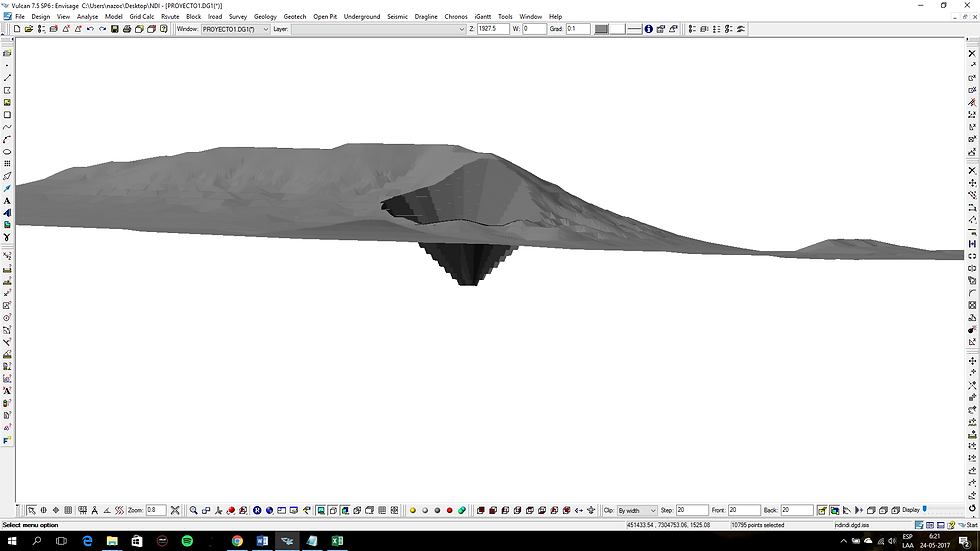
Task: Click the green capsule icon in the bottom toolbar
Action: (462, 510)
